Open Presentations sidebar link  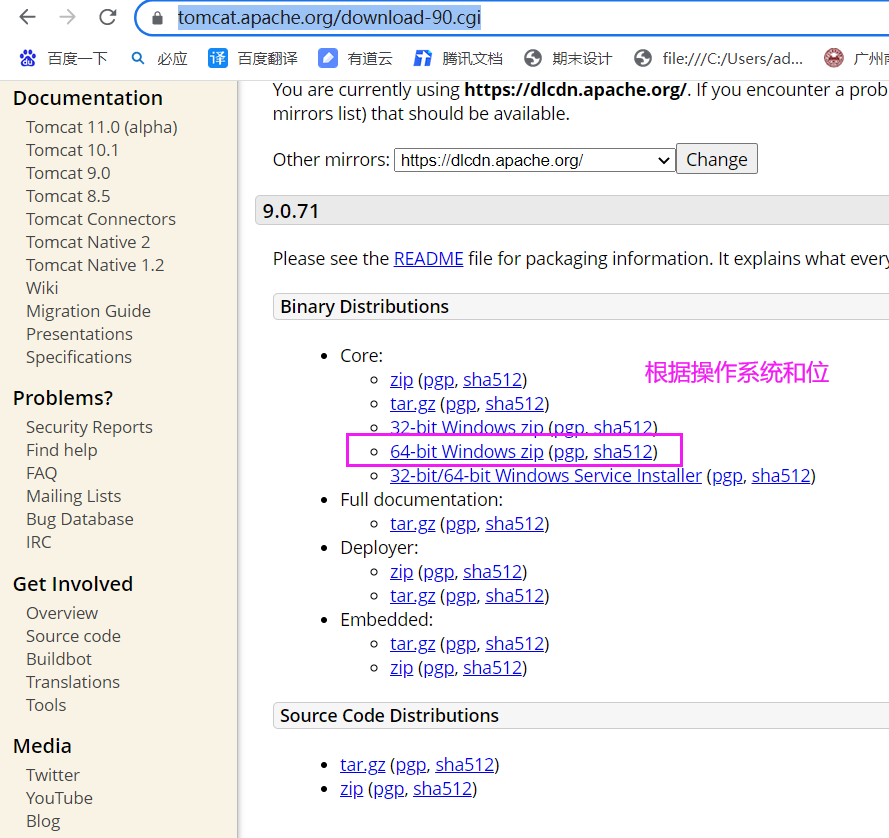pyautogui.click(x=79, y=334)
